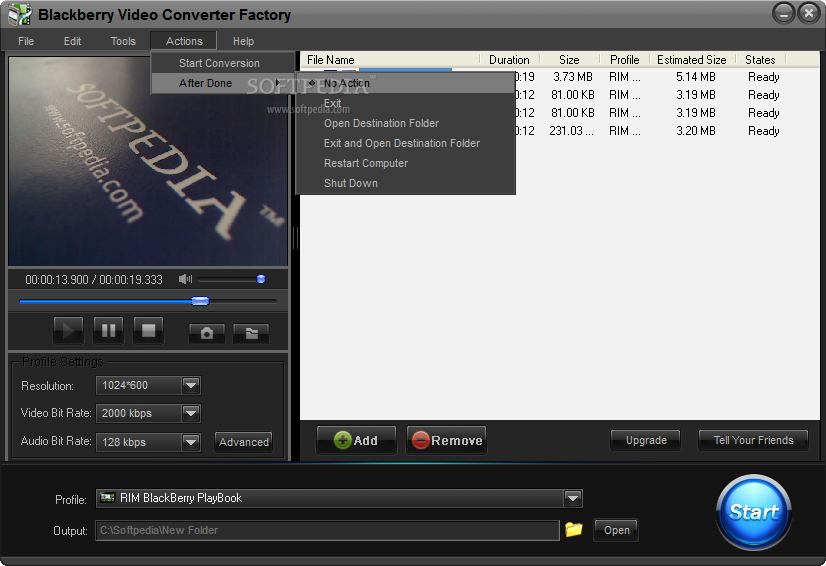Viewport: 826px width, 566px height.
Task: Click the Upgrade button
Action: pos(646,440)
